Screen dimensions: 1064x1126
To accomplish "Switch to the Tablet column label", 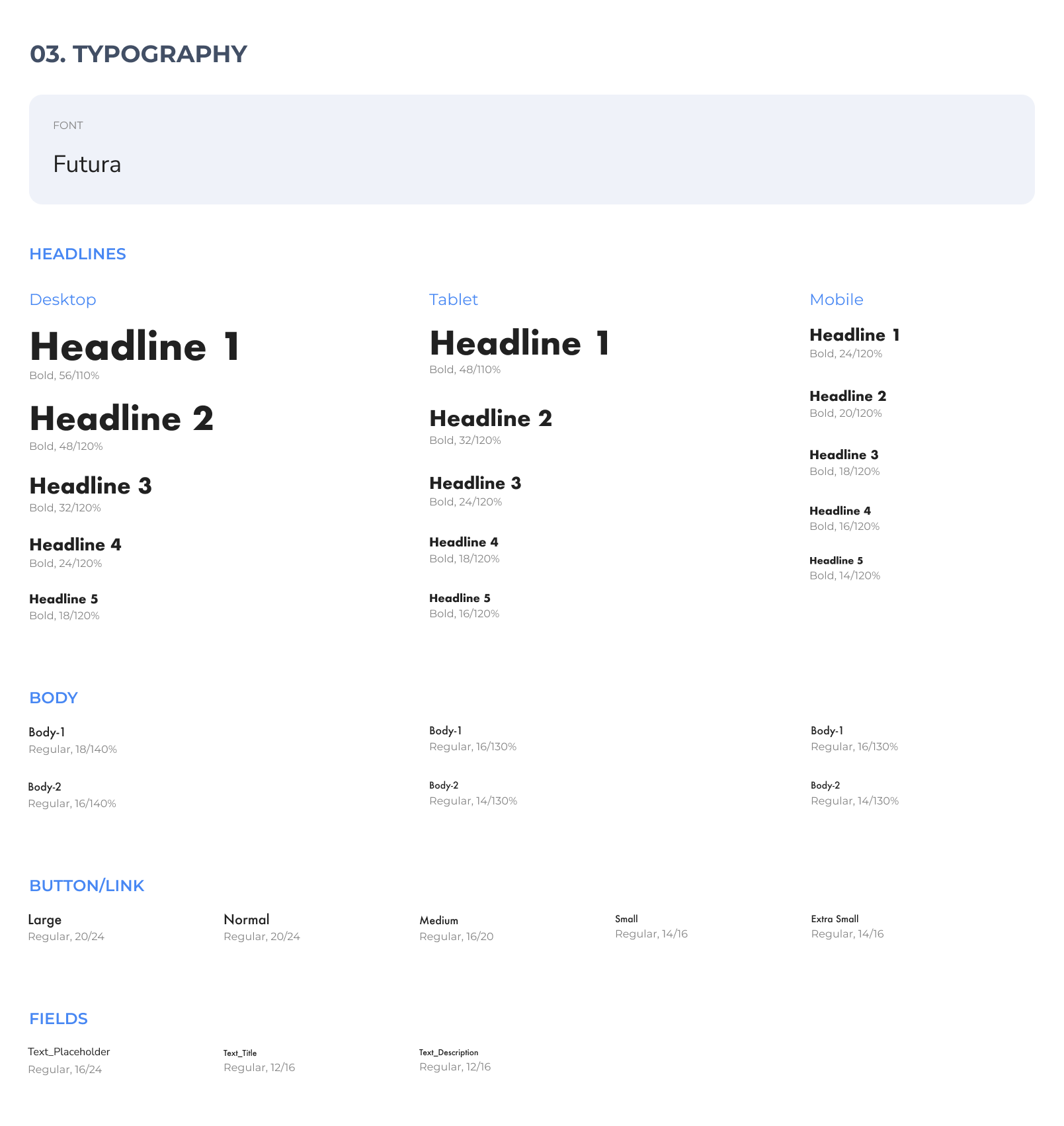I will click(x=453, y=300).
